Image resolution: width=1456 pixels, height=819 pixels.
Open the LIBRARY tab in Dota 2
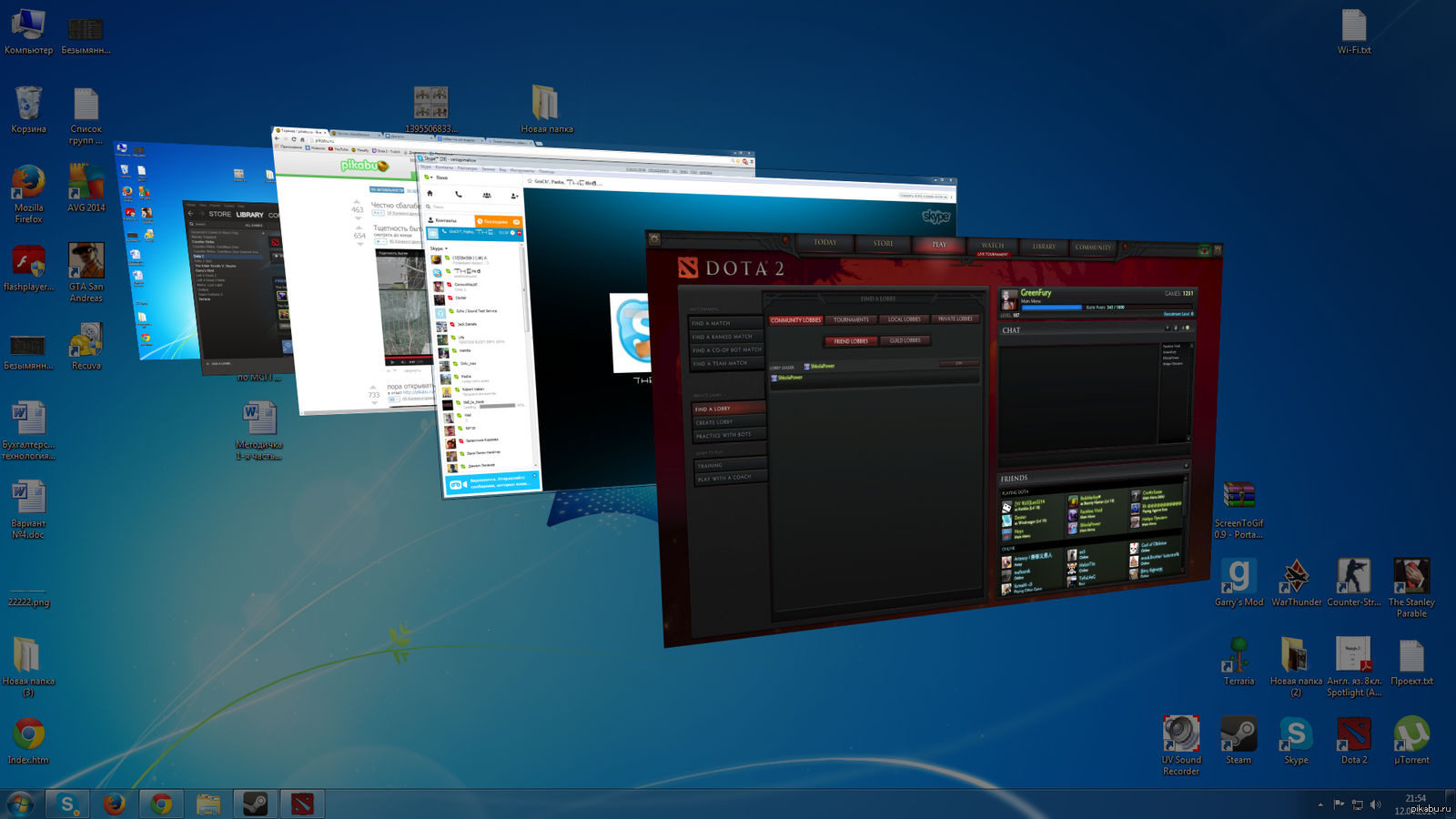tap(1044, 247)
